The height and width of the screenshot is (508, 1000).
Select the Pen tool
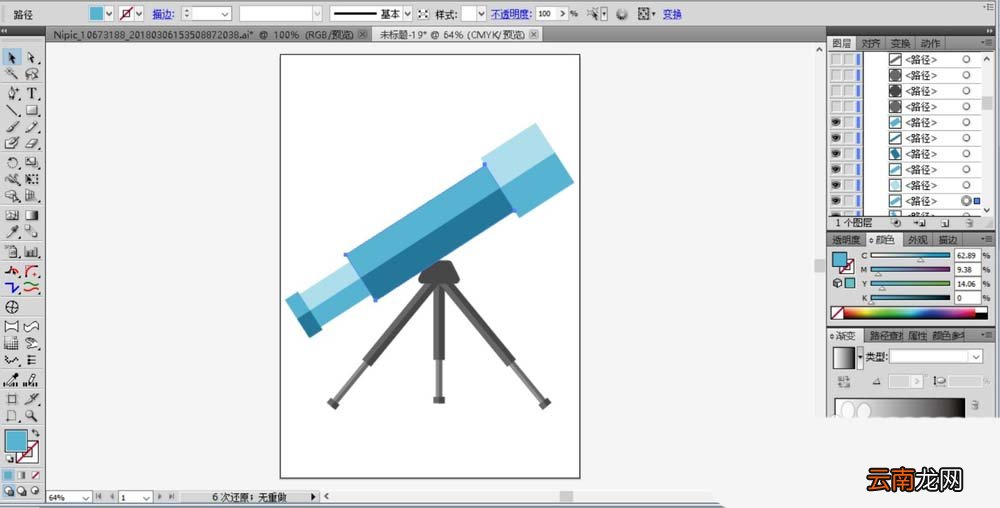[x=12, y=93]
